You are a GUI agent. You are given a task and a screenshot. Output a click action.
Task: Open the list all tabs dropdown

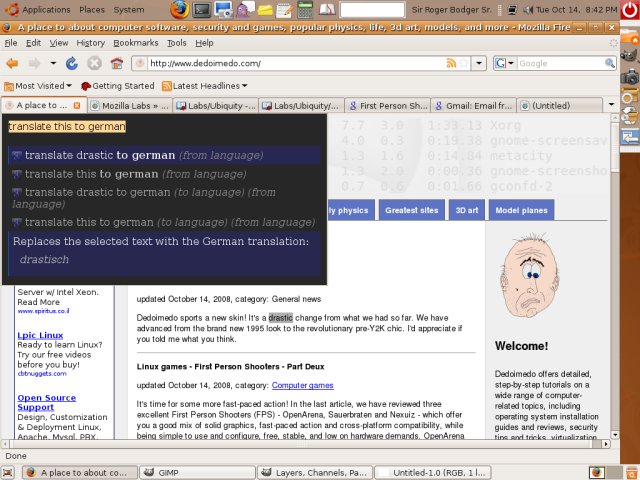[x=611, y=105]
